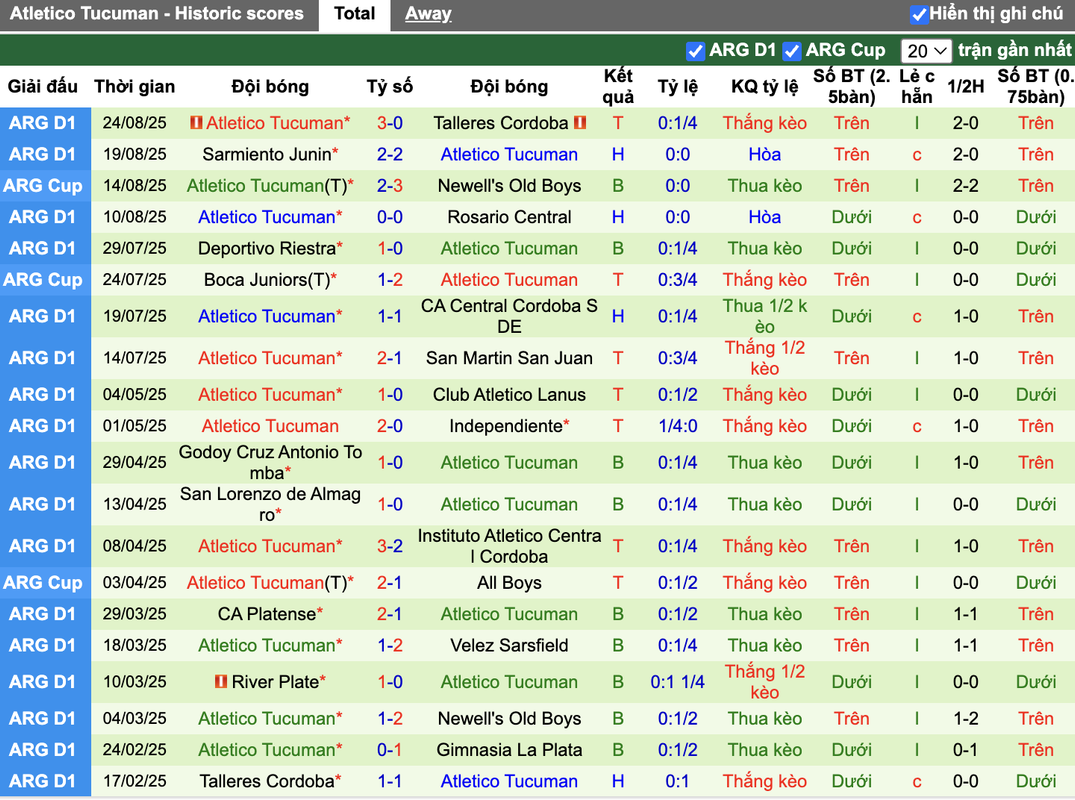Click the 1/2H column header

pyautogui.click(x=965, y=86)
